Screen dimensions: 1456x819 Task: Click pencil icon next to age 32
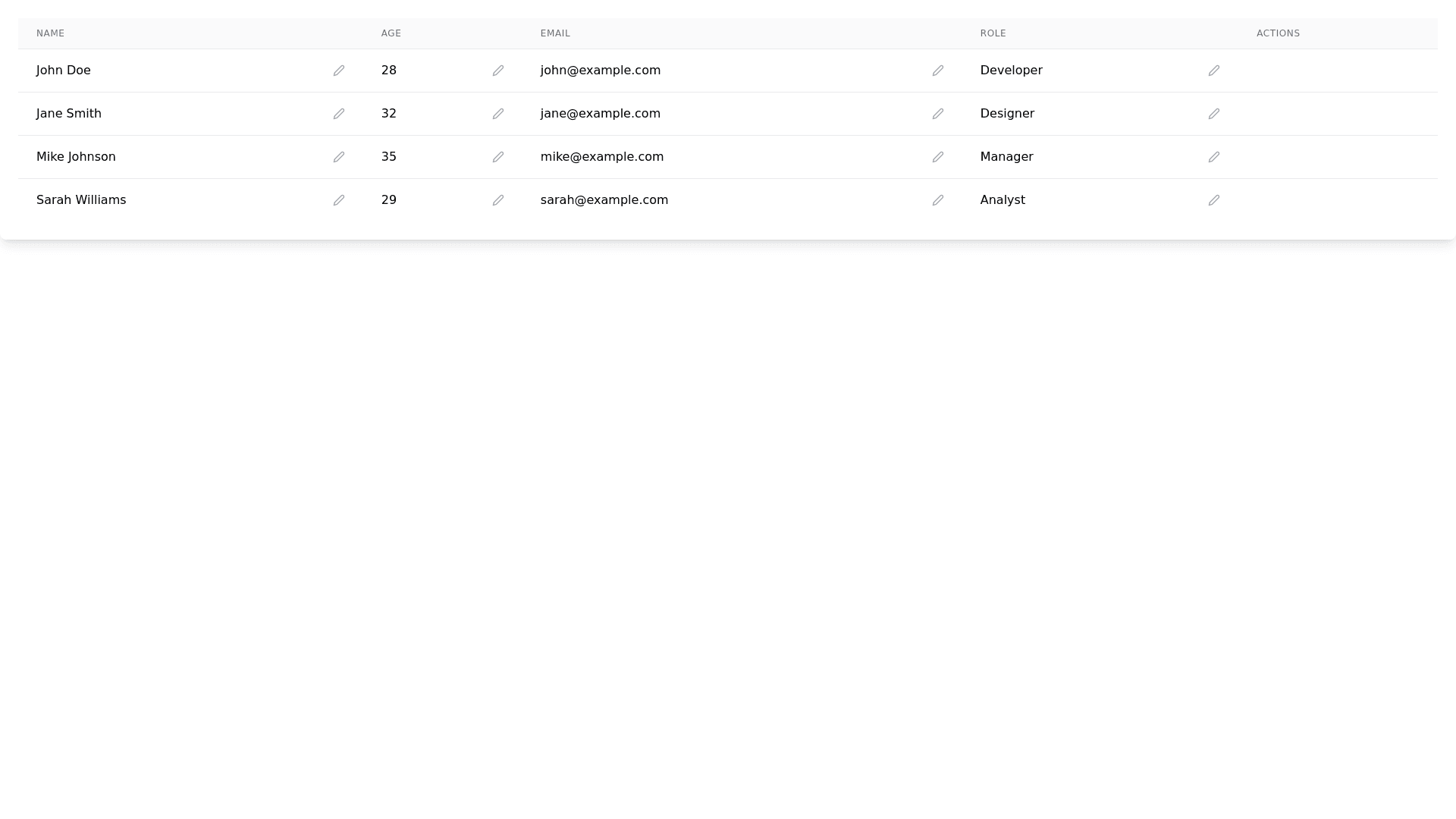tap(498, 114)
